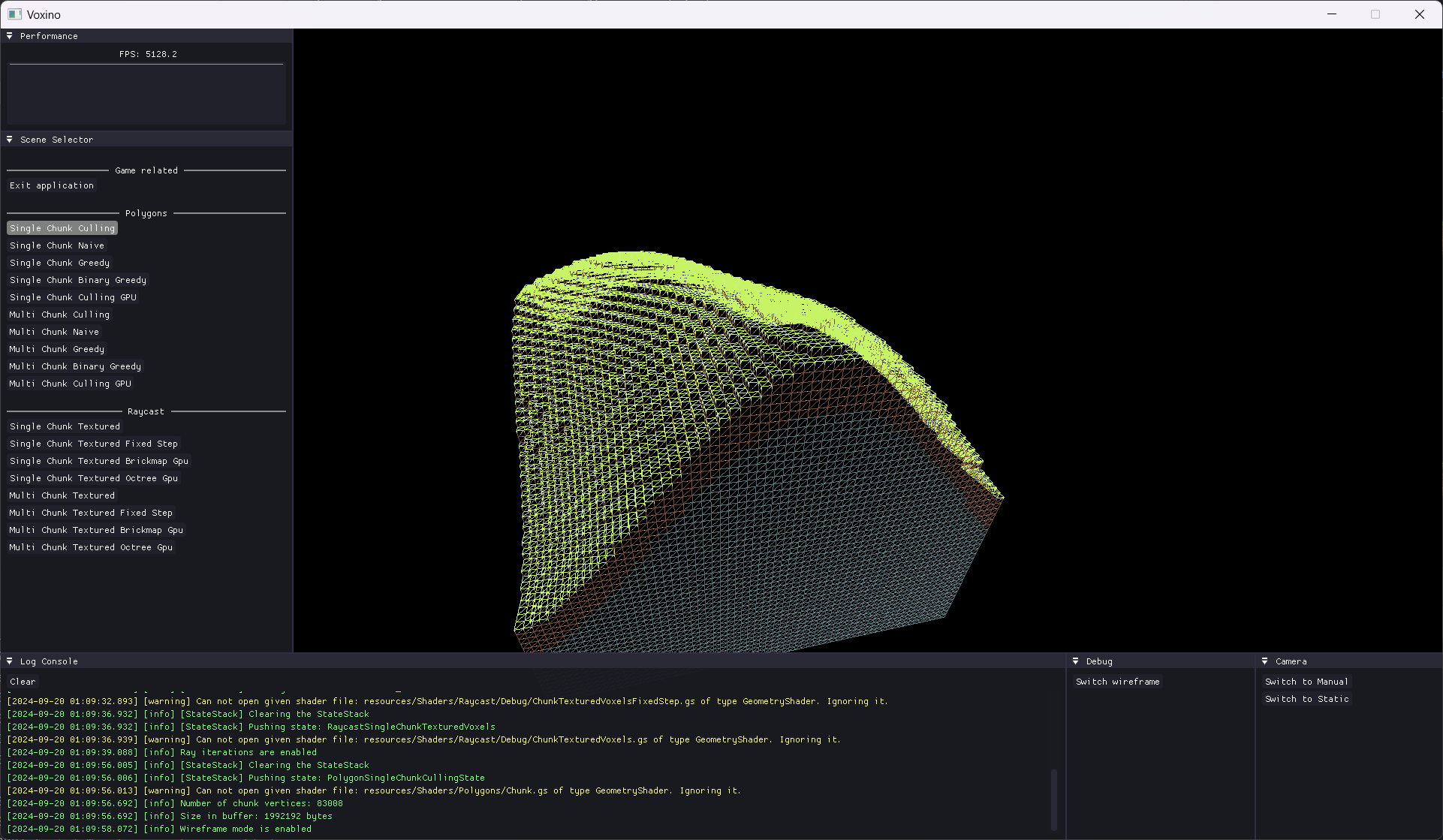This screenshot has height=840, width=1443.
Task: Select Multi Chunk Greedy scene
Action: tap(57, 349)
